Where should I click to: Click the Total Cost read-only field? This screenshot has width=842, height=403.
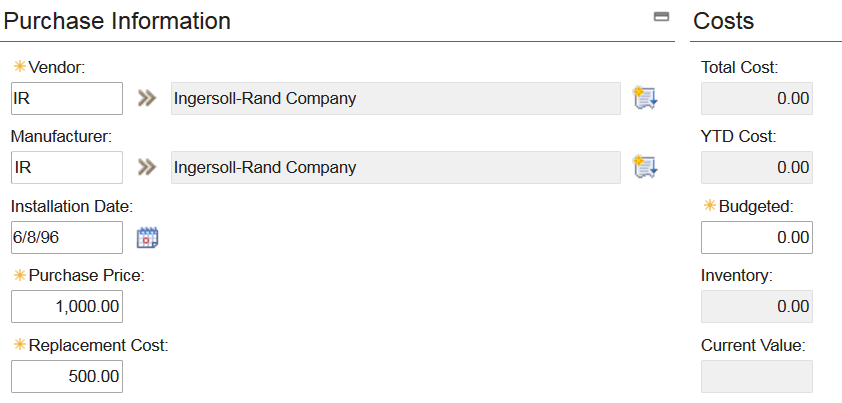point(756,98)
